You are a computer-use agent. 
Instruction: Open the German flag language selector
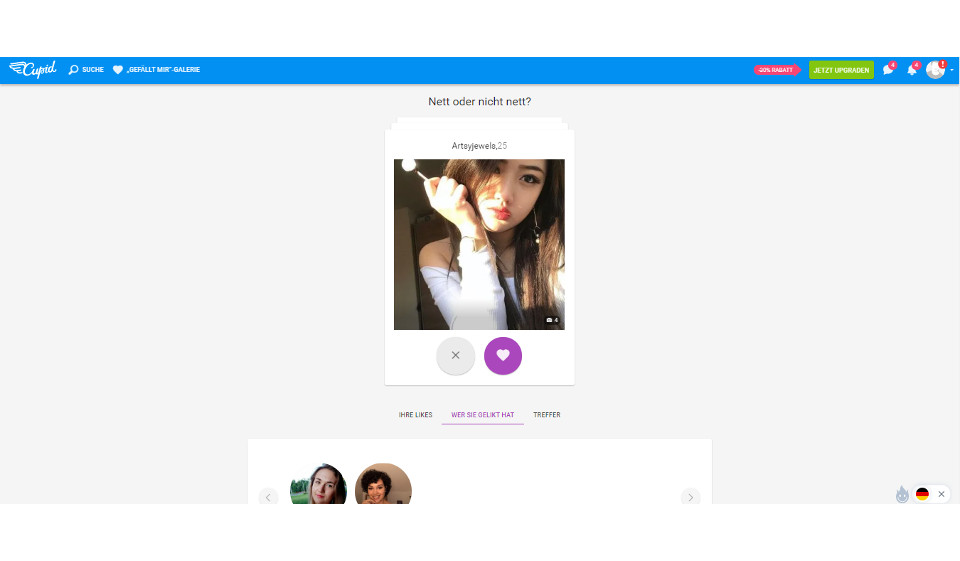point(922,494)
